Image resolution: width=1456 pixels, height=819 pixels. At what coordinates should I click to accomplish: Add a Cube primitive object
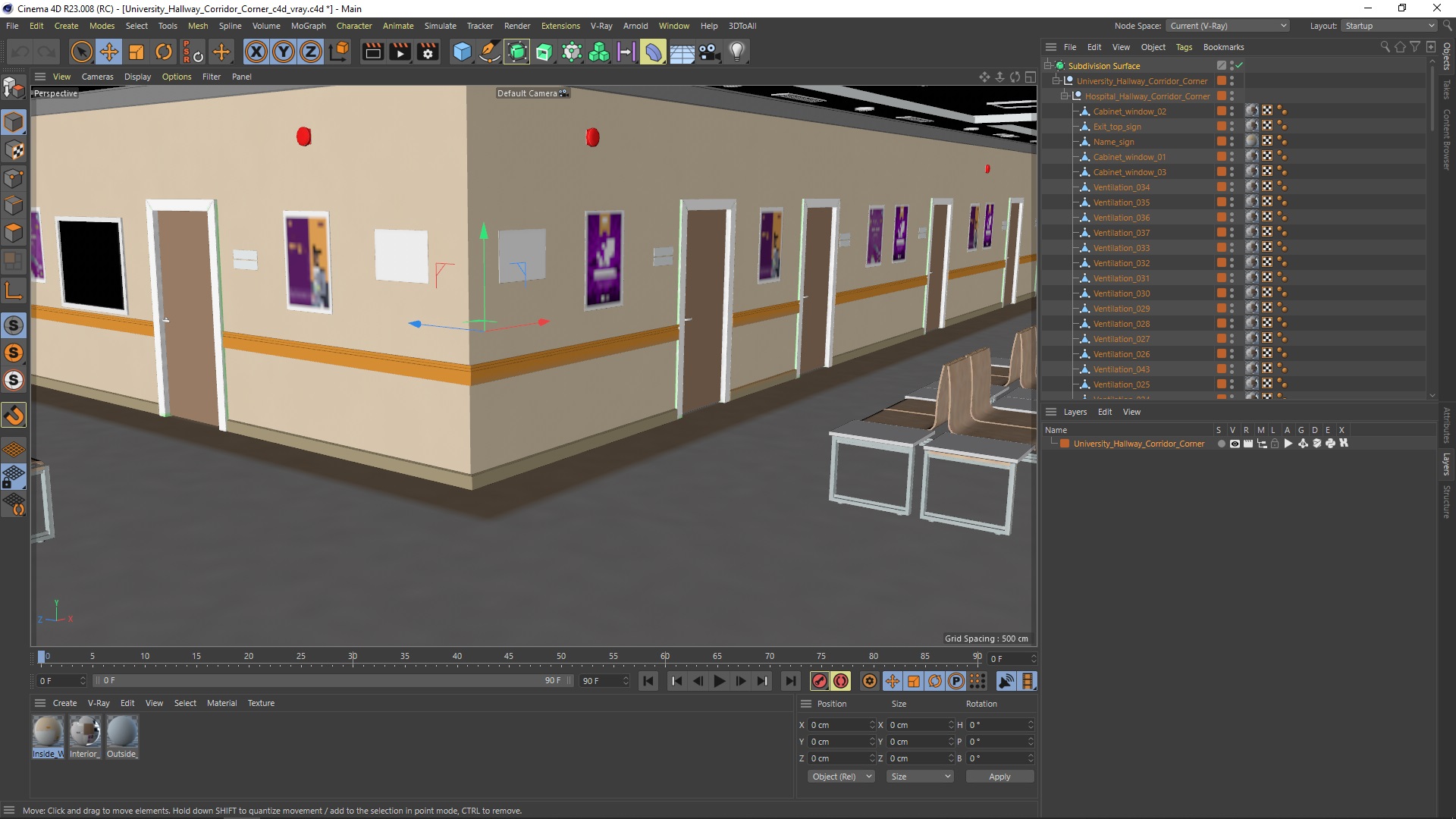(462, 52)
